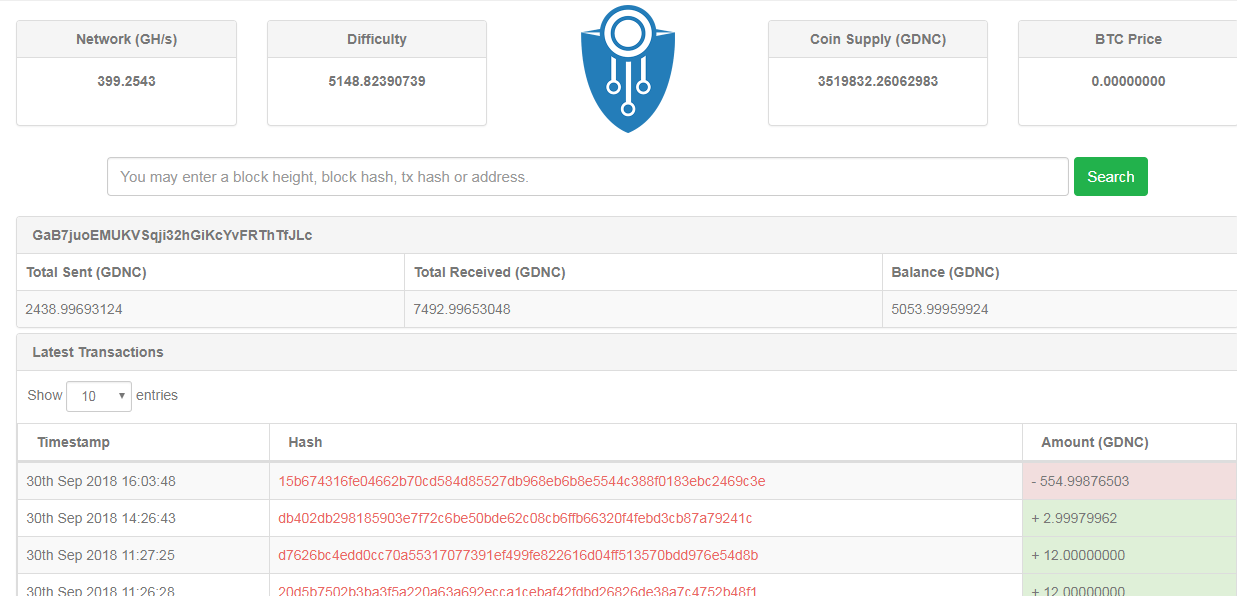Open transaction hash starting with db402db2981
Viewport: 1237px width, 596px height.
[x=515, y=518]
